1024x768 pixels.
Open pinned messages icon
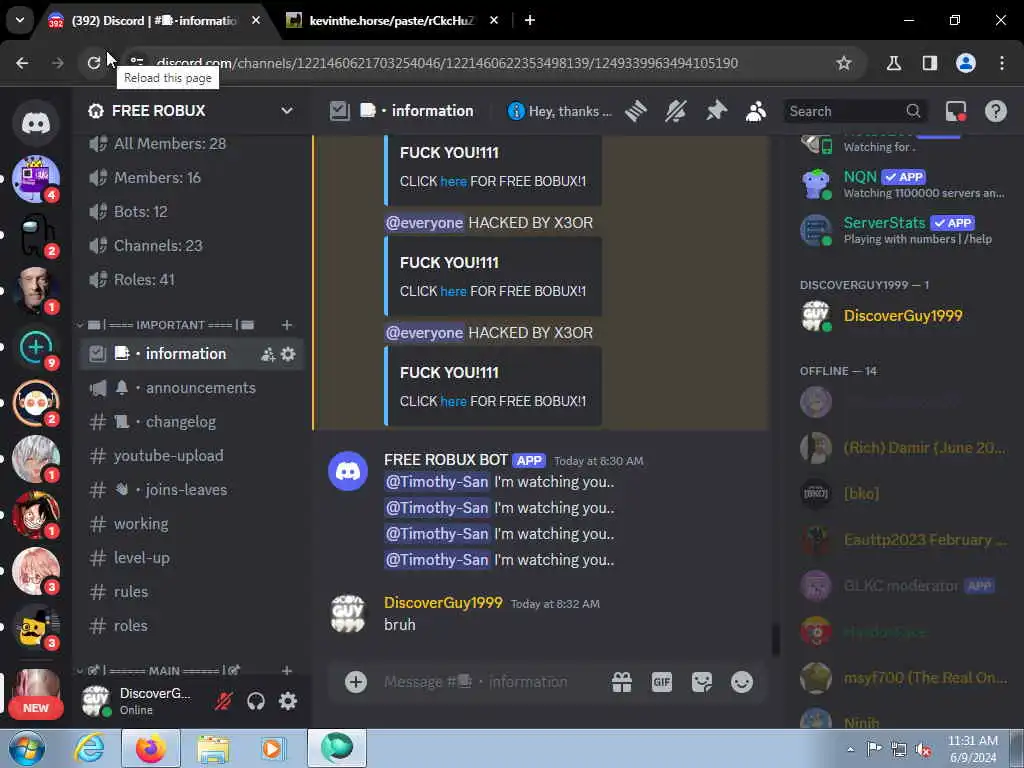click(716, 111)
